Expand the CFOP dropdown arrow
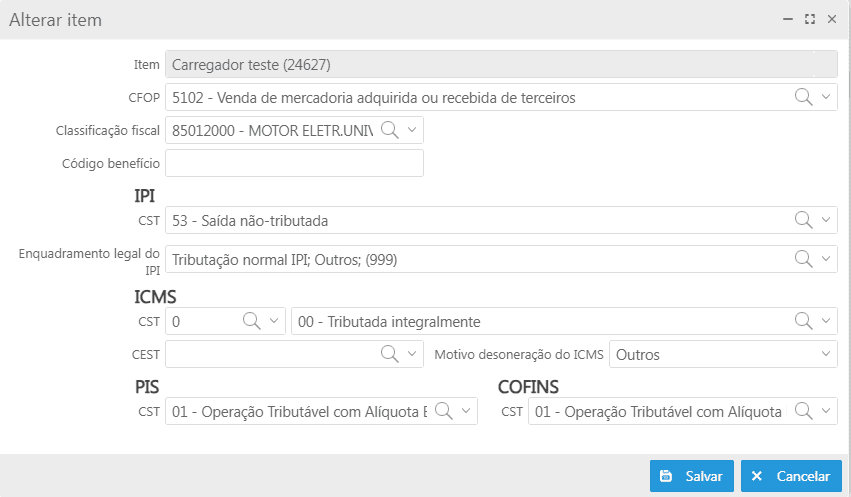Image resolution: width=851 pixels, height=497 pixels. 826,97
